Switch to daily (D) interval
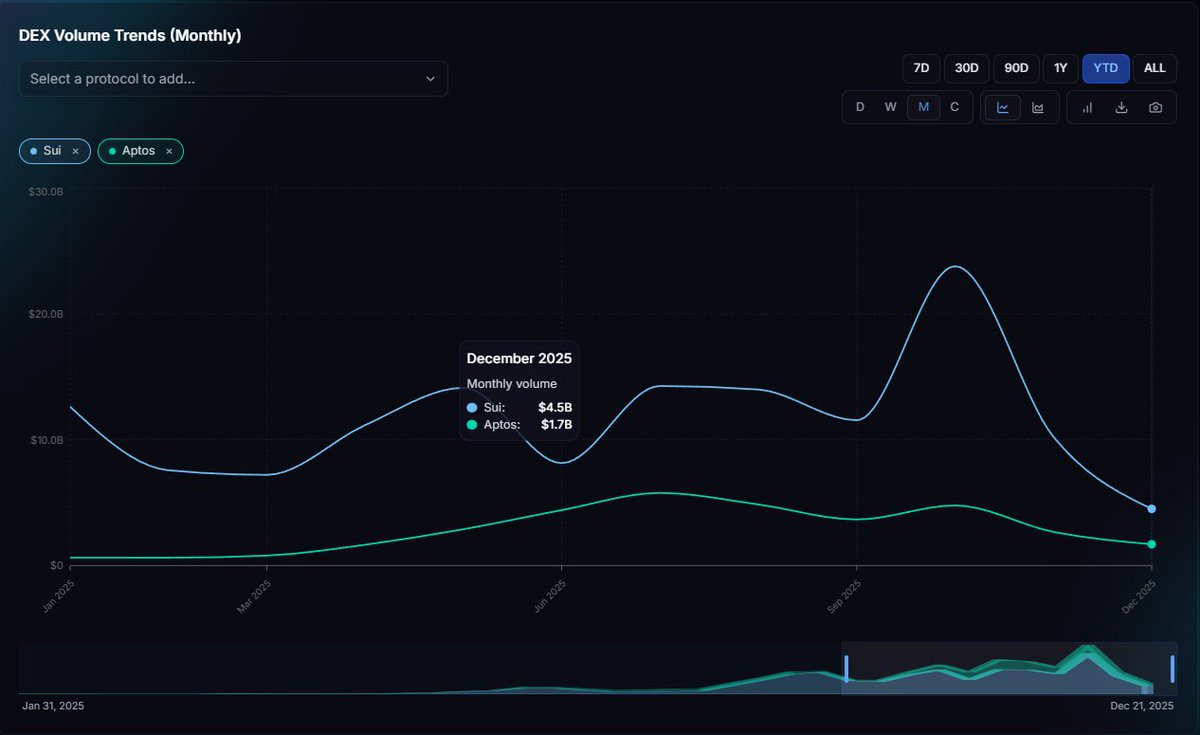The image size is (1200, 735). click(860, 108)
